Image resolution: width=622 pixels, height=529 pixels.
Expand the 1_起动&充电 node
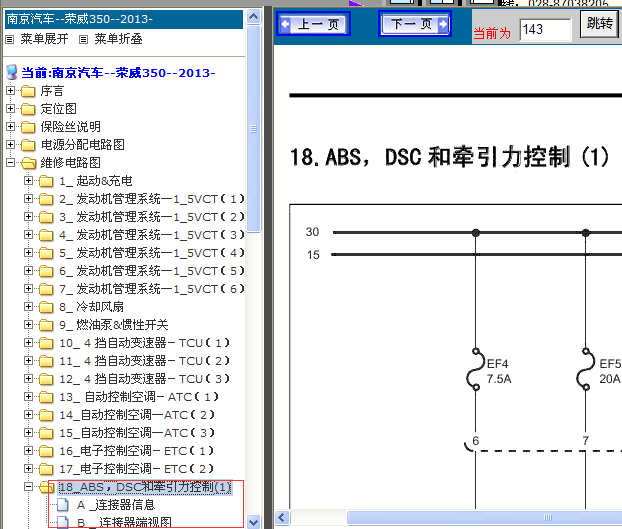28,180
